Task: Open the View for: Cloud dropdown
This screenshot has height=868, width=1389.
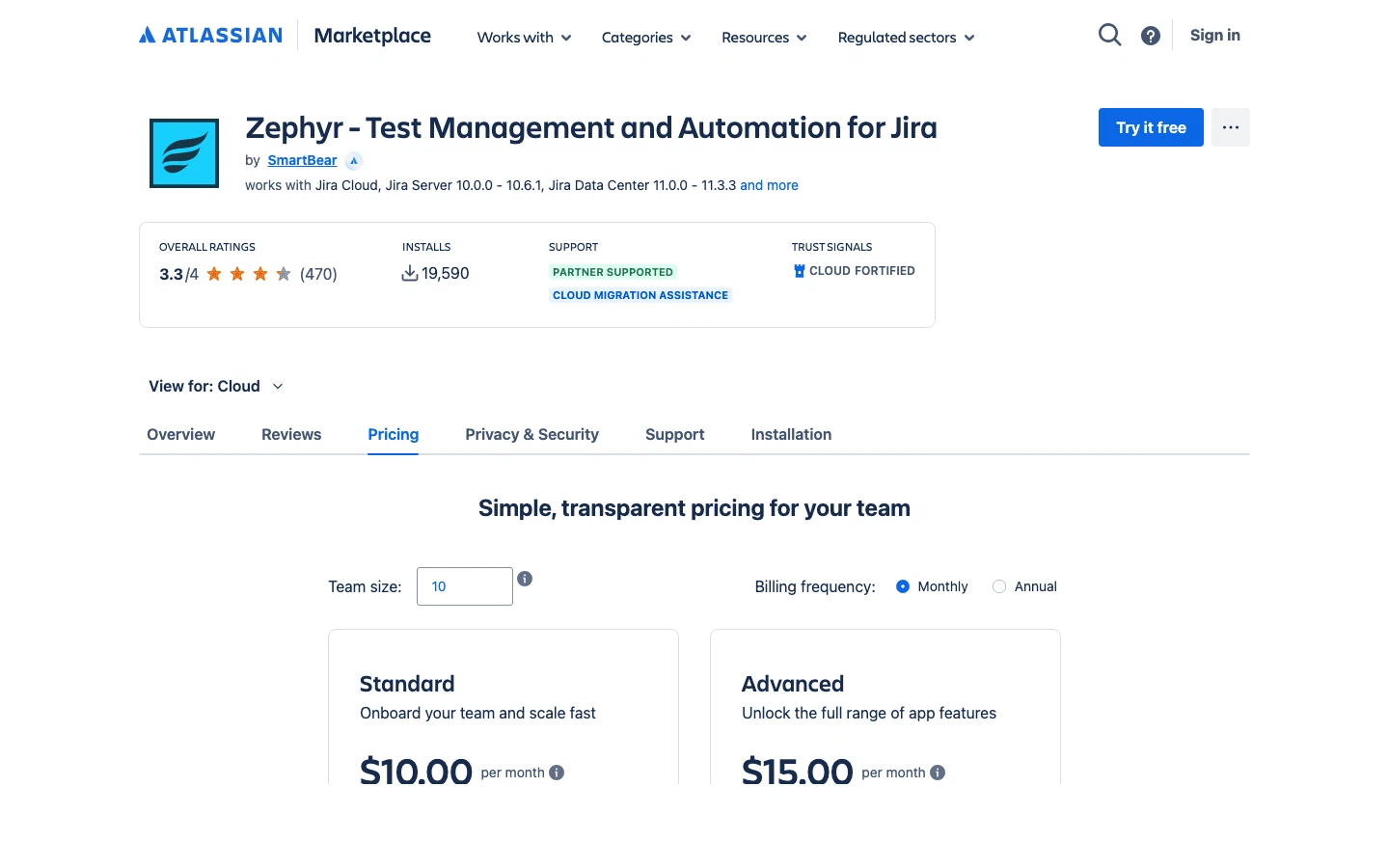Action: tap(216, 387)
